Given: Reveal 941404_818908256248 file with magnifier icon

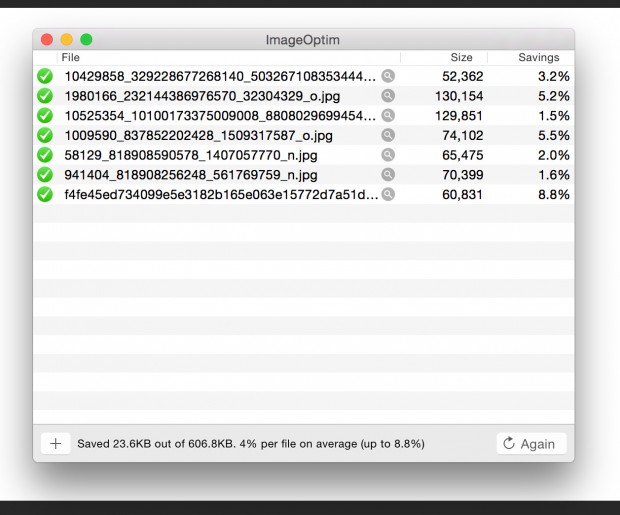Looking at the screenshot, I should click(x=388, y=174).
